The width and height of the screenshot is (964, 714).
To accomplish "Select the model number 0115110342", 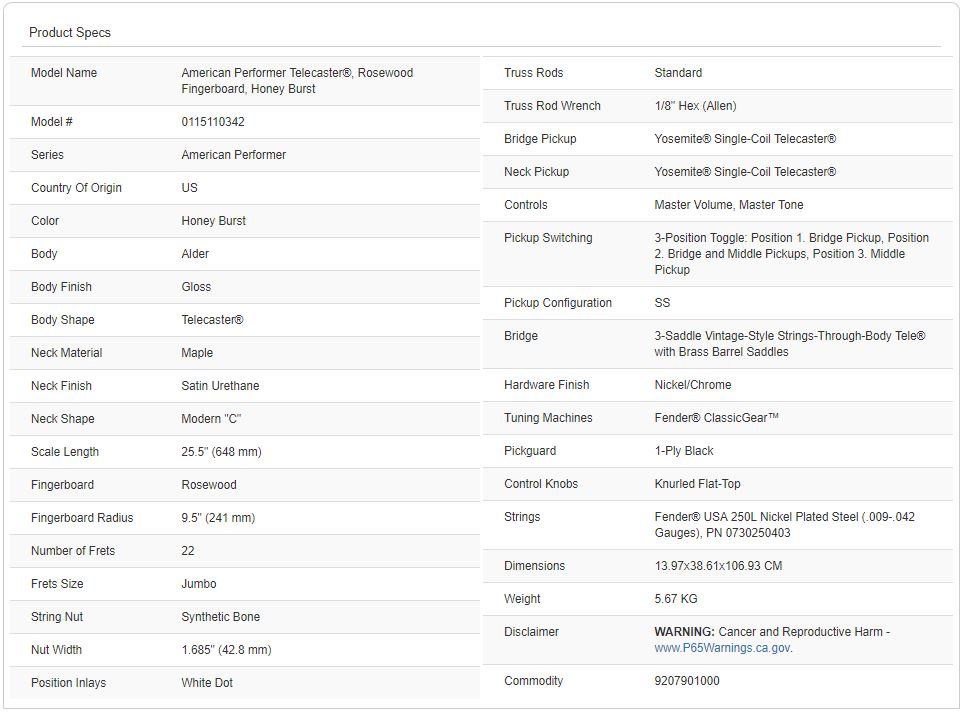I will (213, 122).
